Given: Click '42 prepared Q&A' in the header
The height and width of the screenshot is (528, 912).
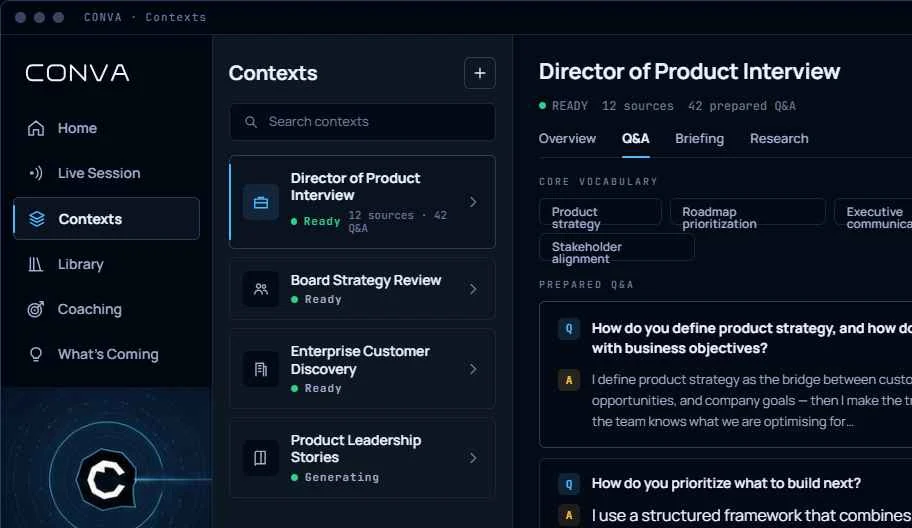Looking at the screenshot, I should (742, 106).
